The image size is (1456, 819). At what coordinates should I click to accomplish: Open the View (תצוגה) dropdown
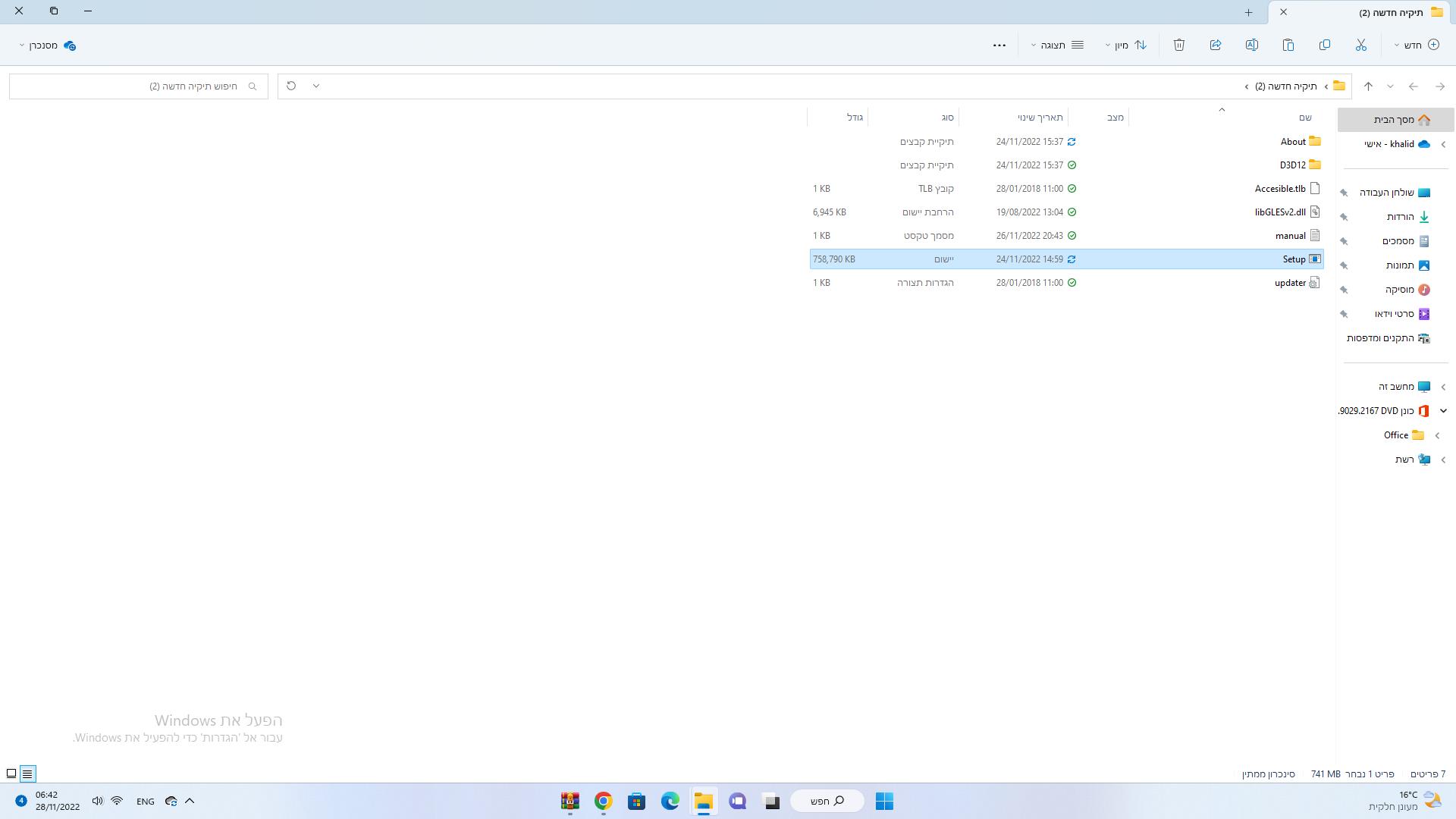1057,45
